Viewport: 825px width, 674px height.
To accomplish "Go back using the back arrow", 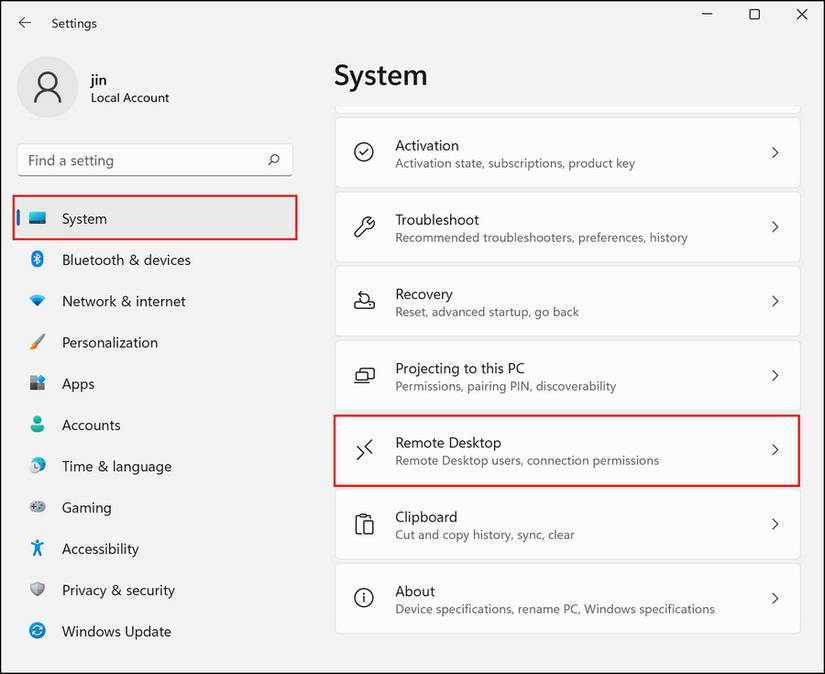I will click(x=25, y=22).
